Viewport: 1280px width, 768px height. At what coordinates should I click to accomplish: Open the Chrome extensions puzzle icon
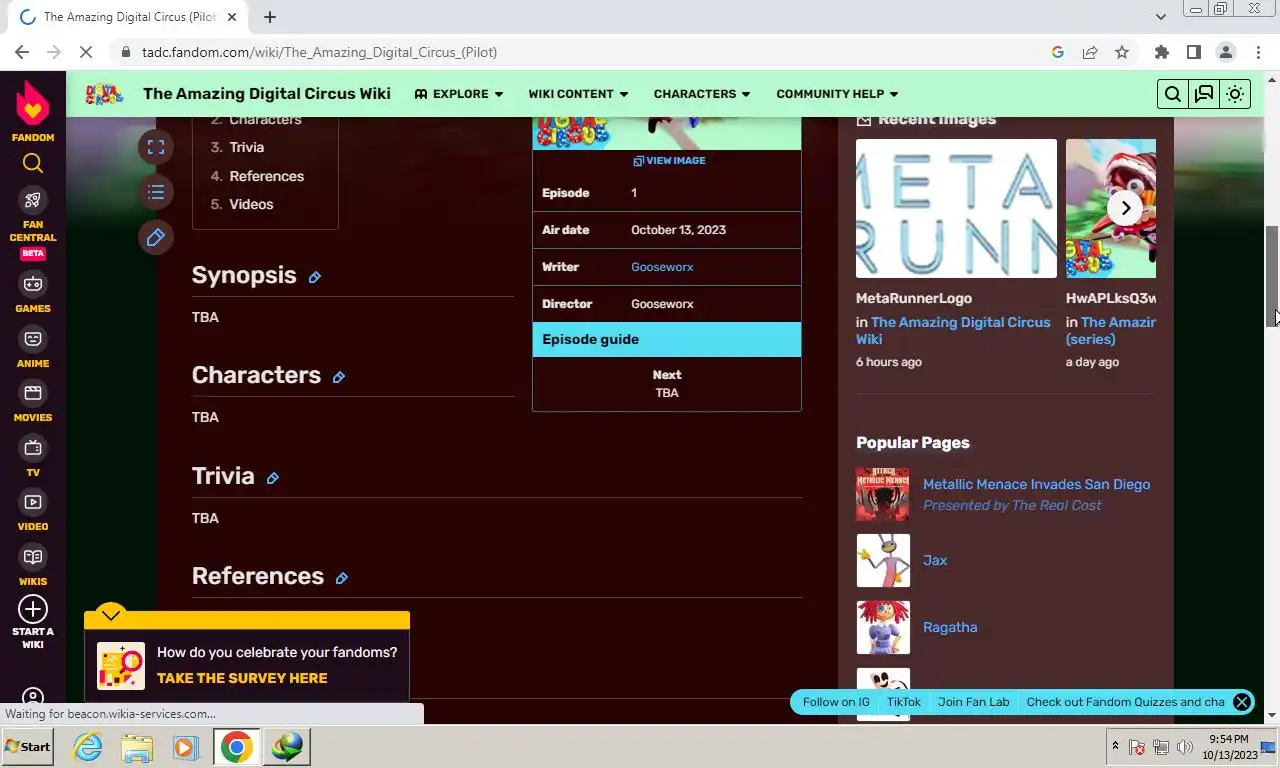(x=1161, y=52)
